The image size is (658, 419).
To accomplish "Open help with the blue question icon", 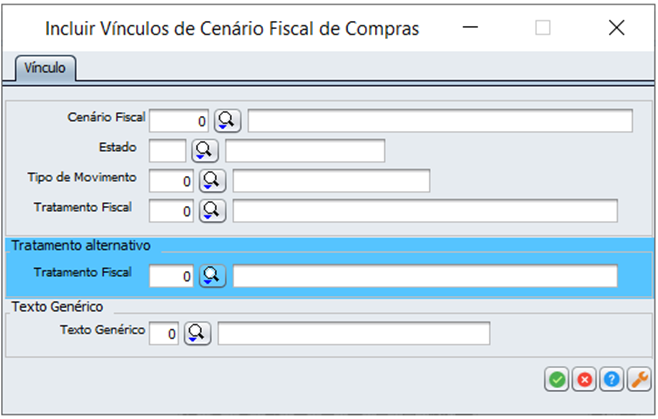I will 612,380.
